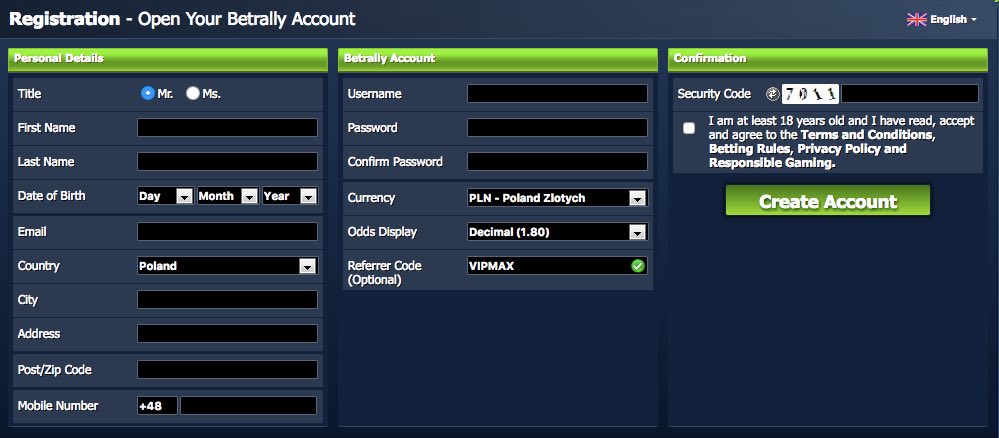Screen dimensions: 999x438
Task: Click the Security Code label
Action: click(714, 94)
